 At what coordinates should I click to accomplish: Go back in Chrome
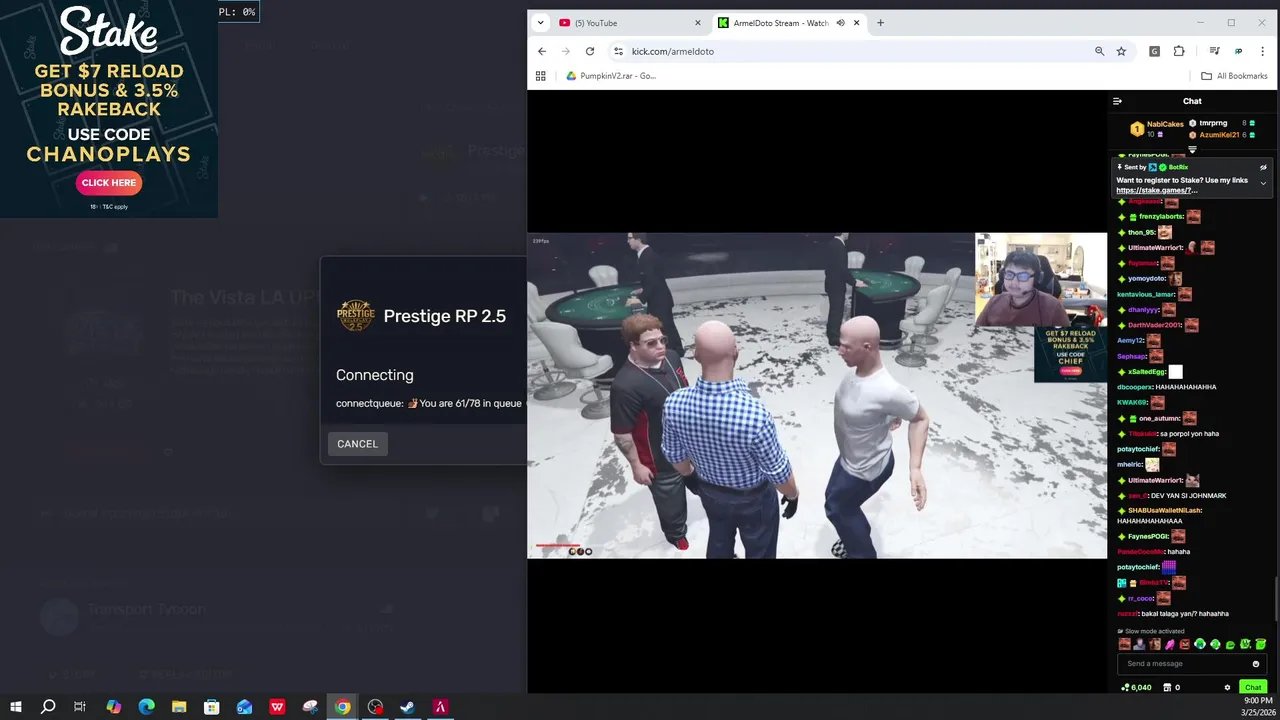[x=542, y=51]
